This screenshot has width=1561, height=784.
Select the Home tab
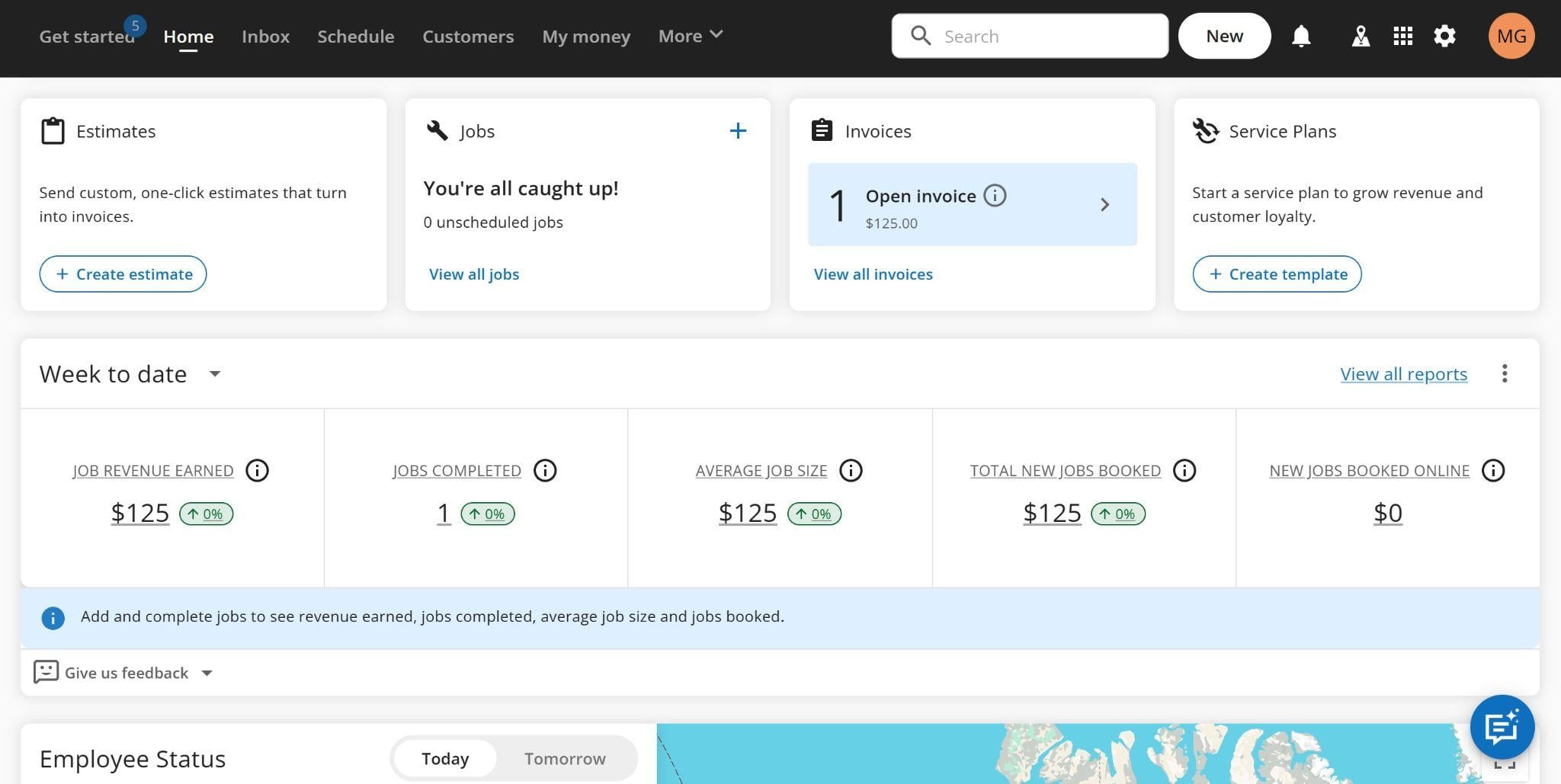click(x=188, y=37)
